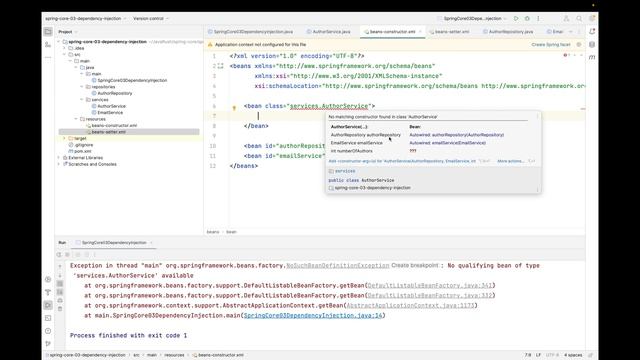Image resolution: width=640 pixels, height=360 pixels.
Task: Expand the .idea folder
Action: [x=64, y=48]
